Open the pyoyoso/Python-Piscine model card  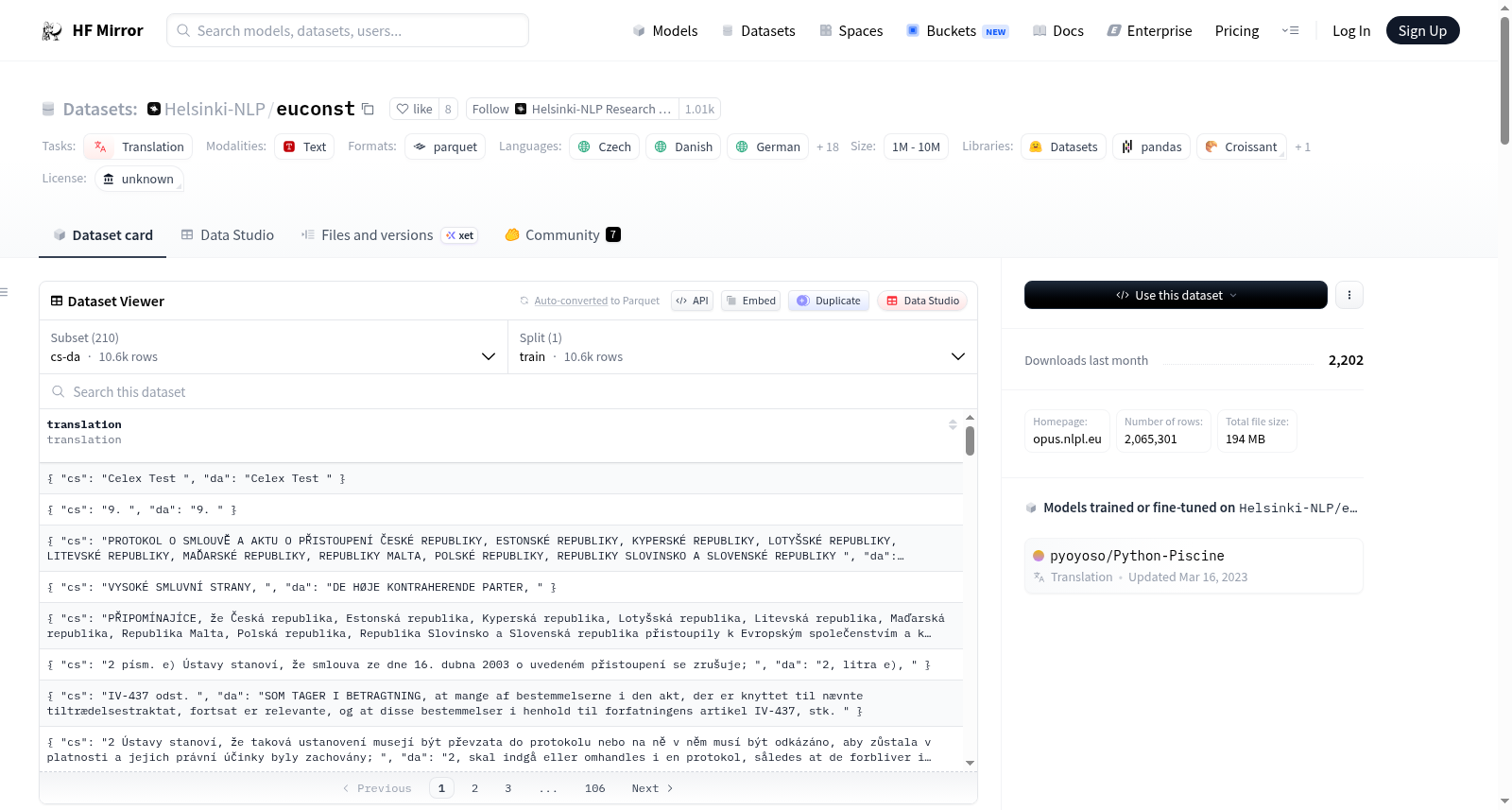pos(1194,565)
